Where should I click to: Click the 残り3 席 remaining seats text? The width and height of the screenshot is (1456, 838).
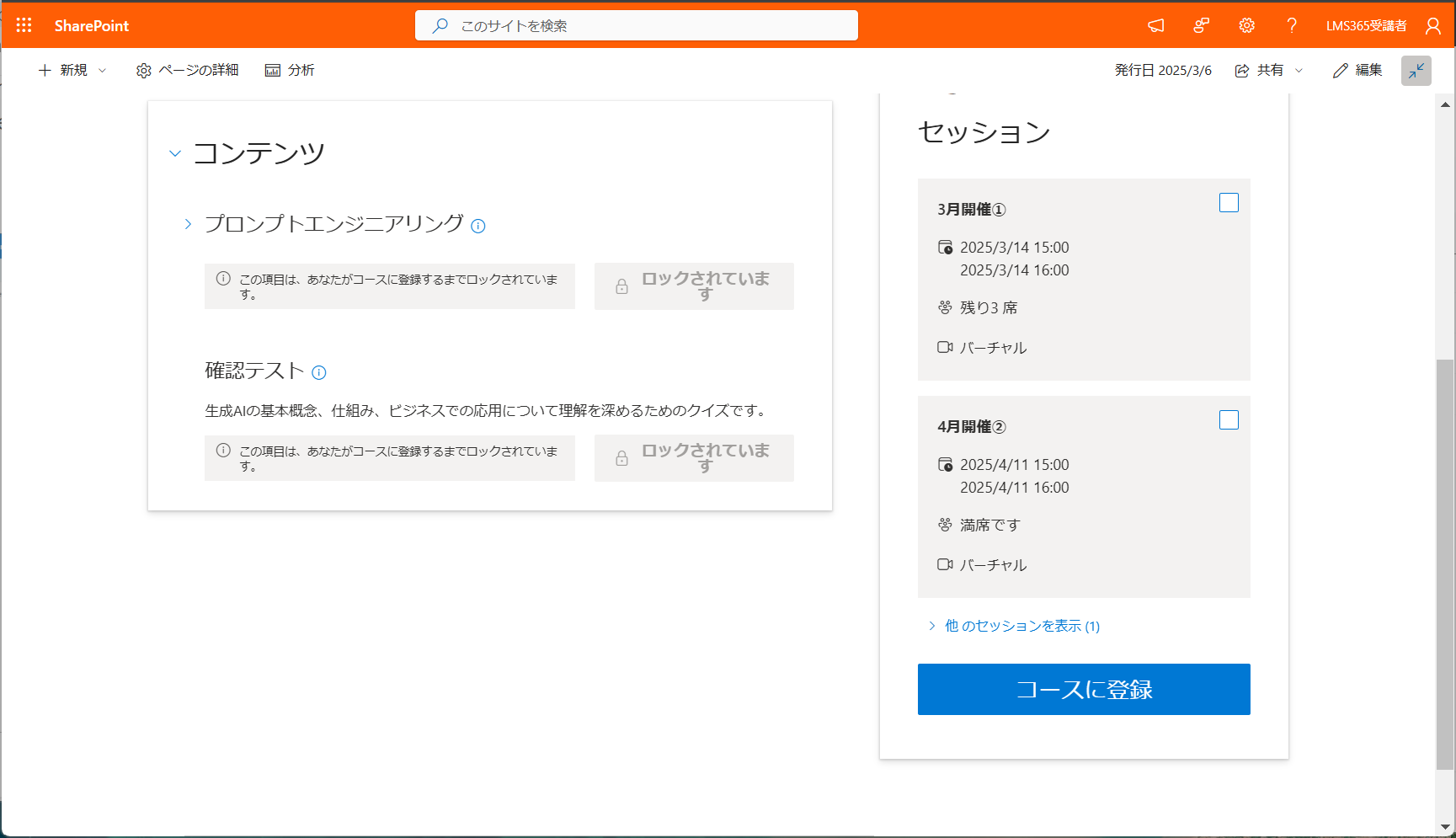tap(989, 308)
